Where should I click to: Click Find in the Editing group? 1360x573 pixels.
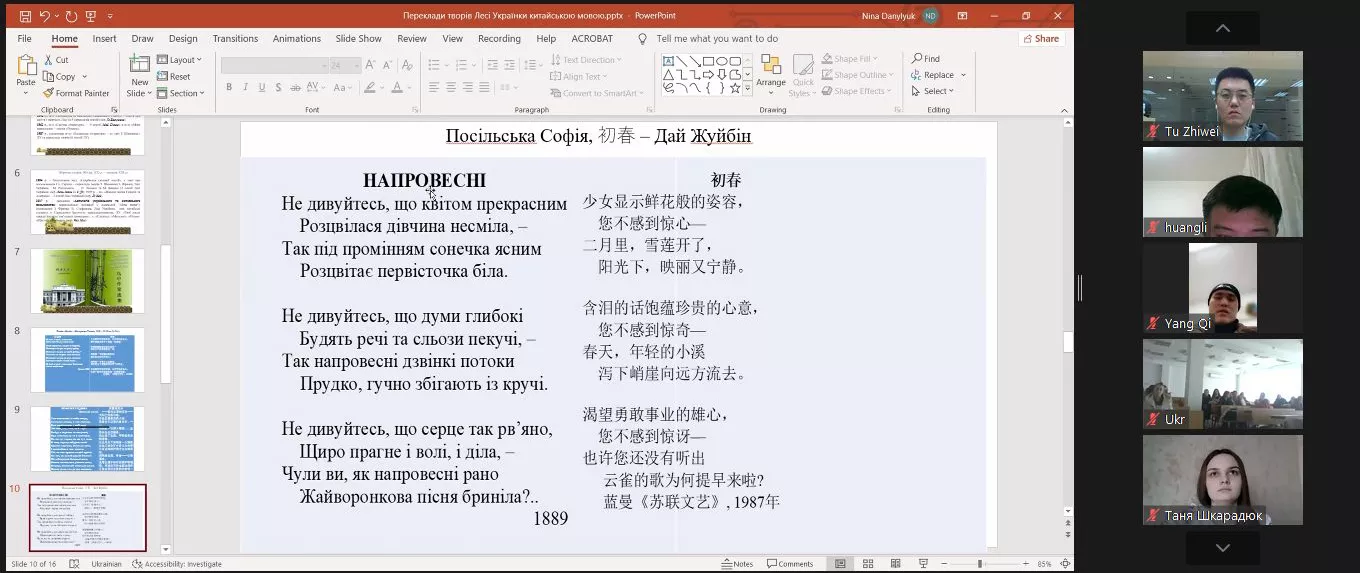tap(926, 59)
